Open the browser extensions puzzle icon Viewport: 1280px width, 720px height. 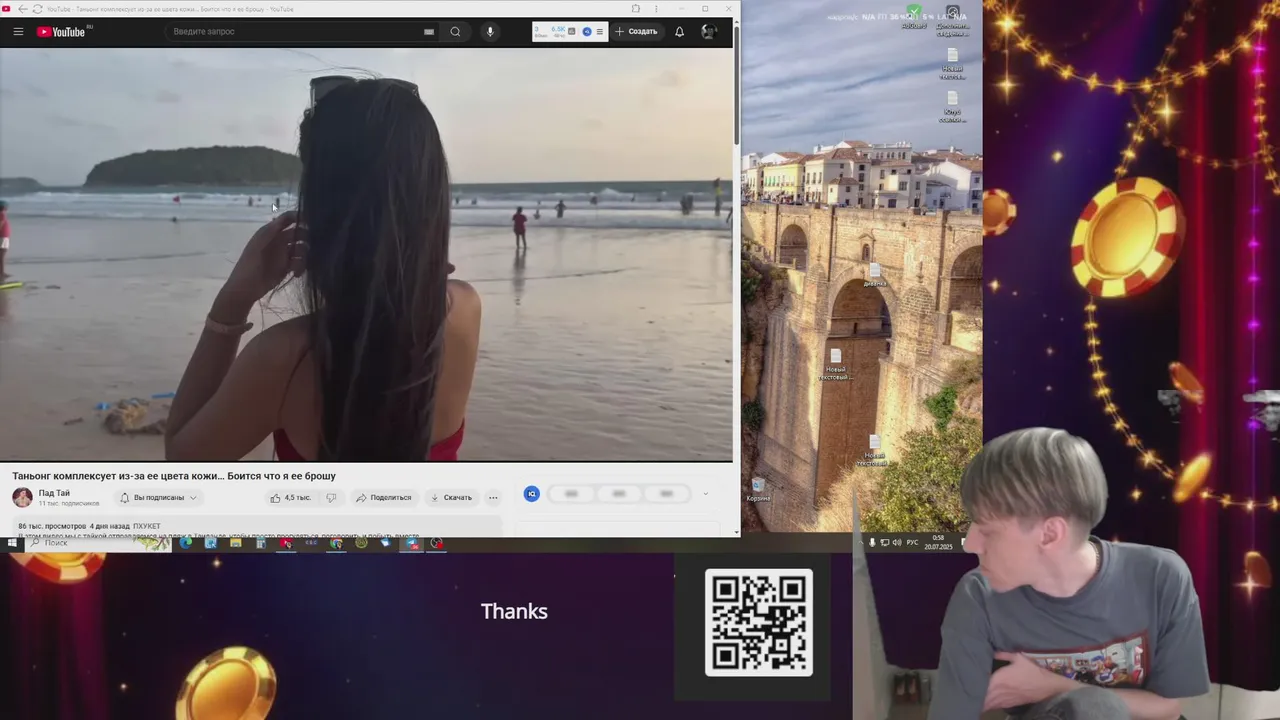(636, 9)
